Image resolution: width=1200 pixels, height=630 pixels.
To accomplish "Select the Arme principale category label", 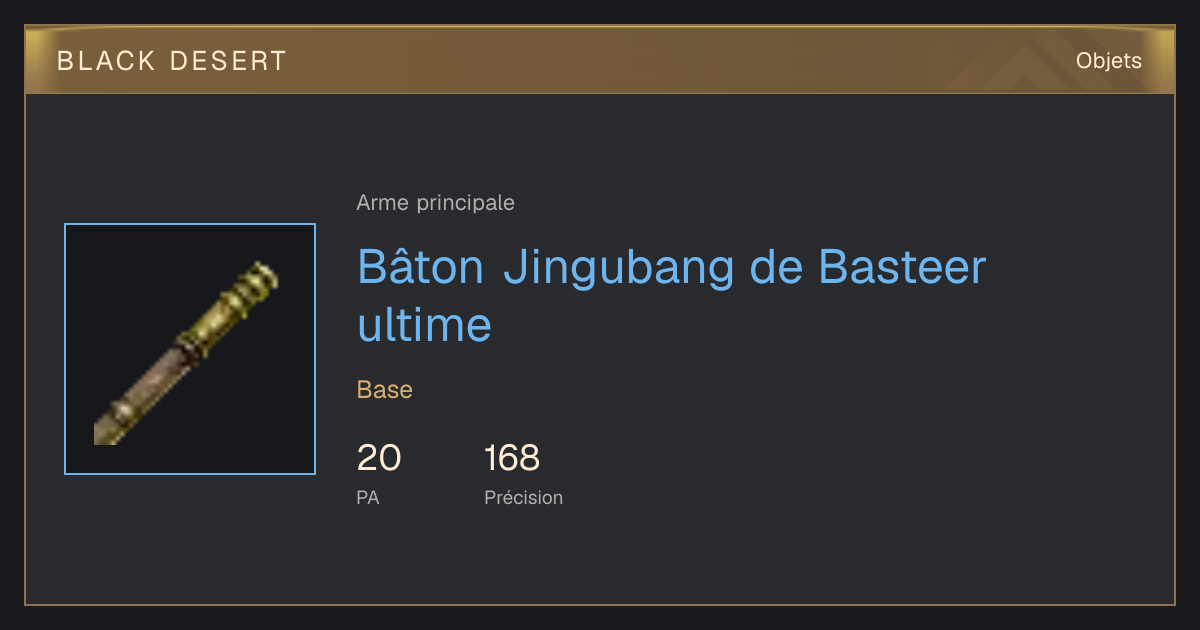I will (435, 203).
